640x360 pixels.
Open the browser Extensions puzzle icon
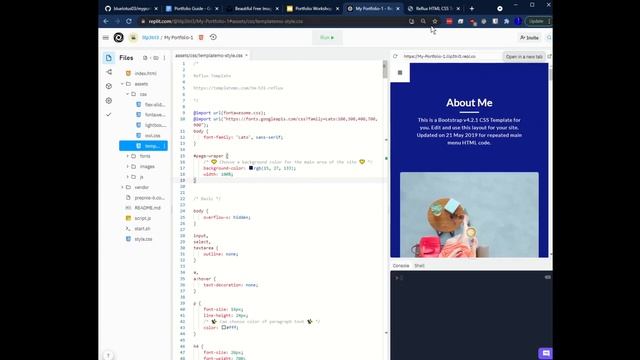pyautogui.click(x=507, y=21)
